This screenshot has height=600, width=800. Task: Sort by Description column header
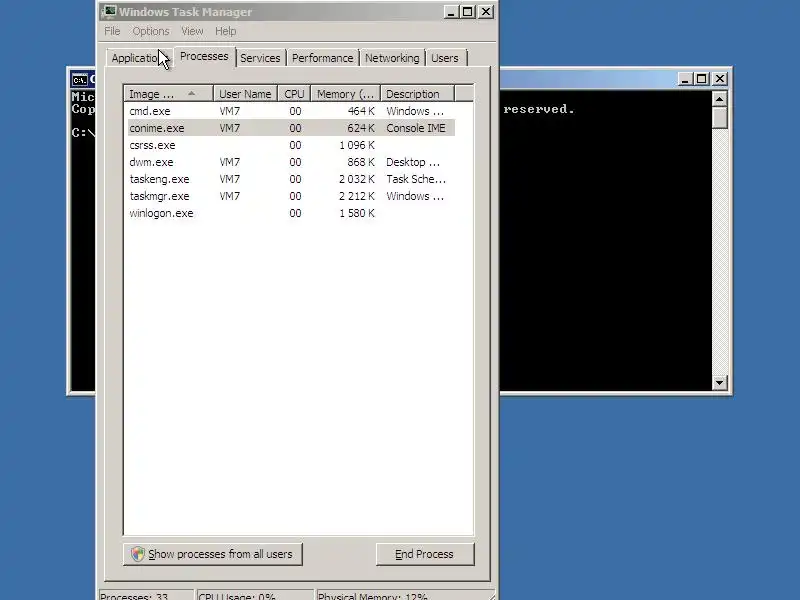[x=417, y=94]
